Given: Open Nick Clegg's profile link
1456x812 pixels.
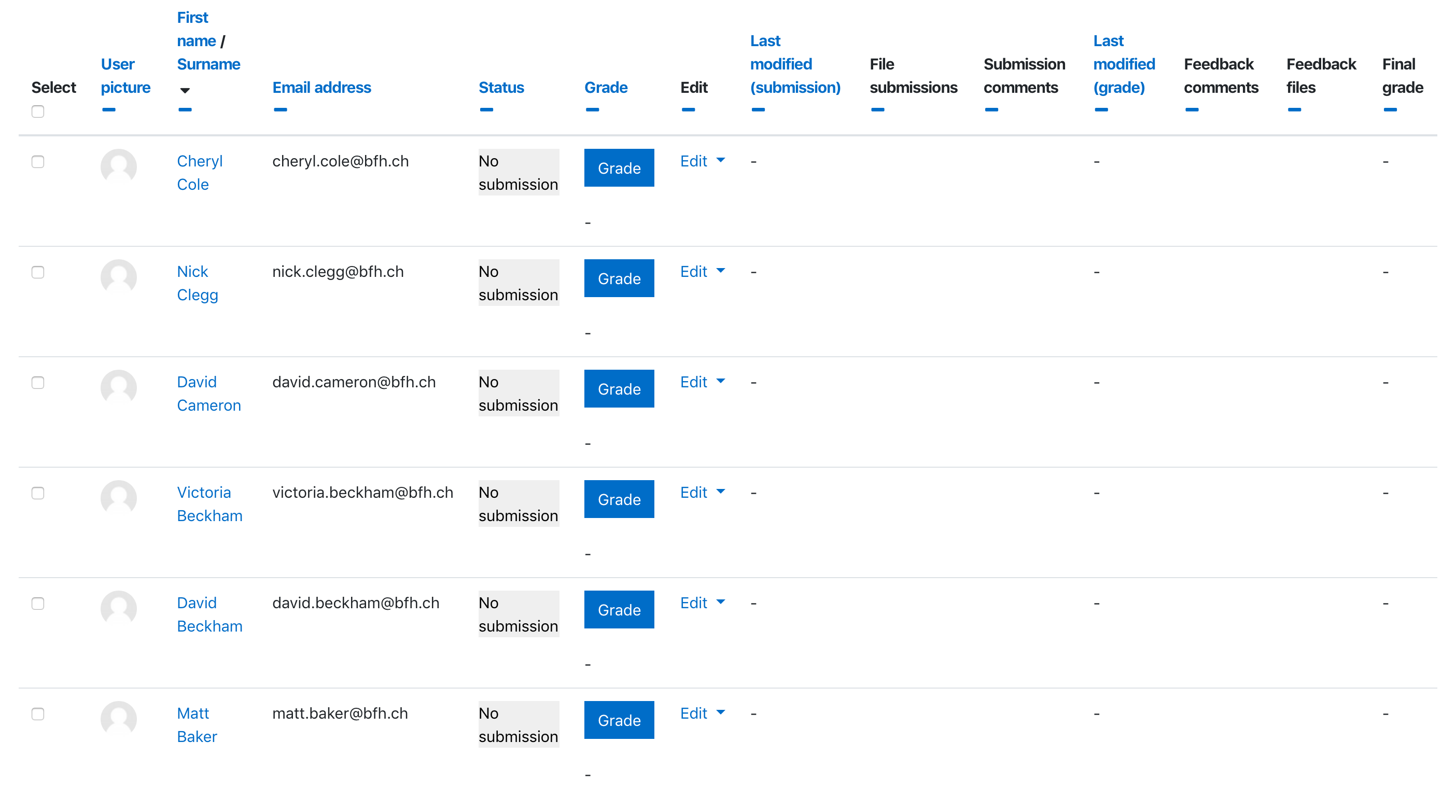Looking at the screenshot, I should click(197, 283).
